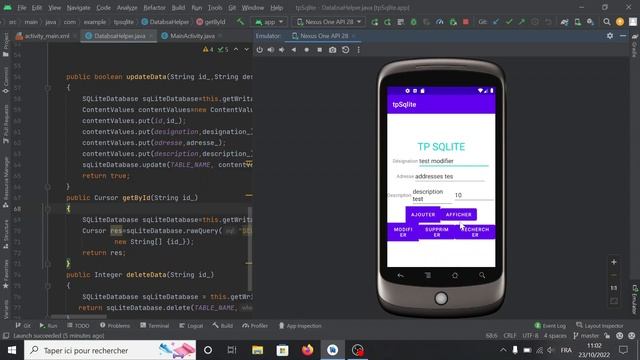Click the Adresse field with addresses tes
640x360 pixels.
coord(449,176)
